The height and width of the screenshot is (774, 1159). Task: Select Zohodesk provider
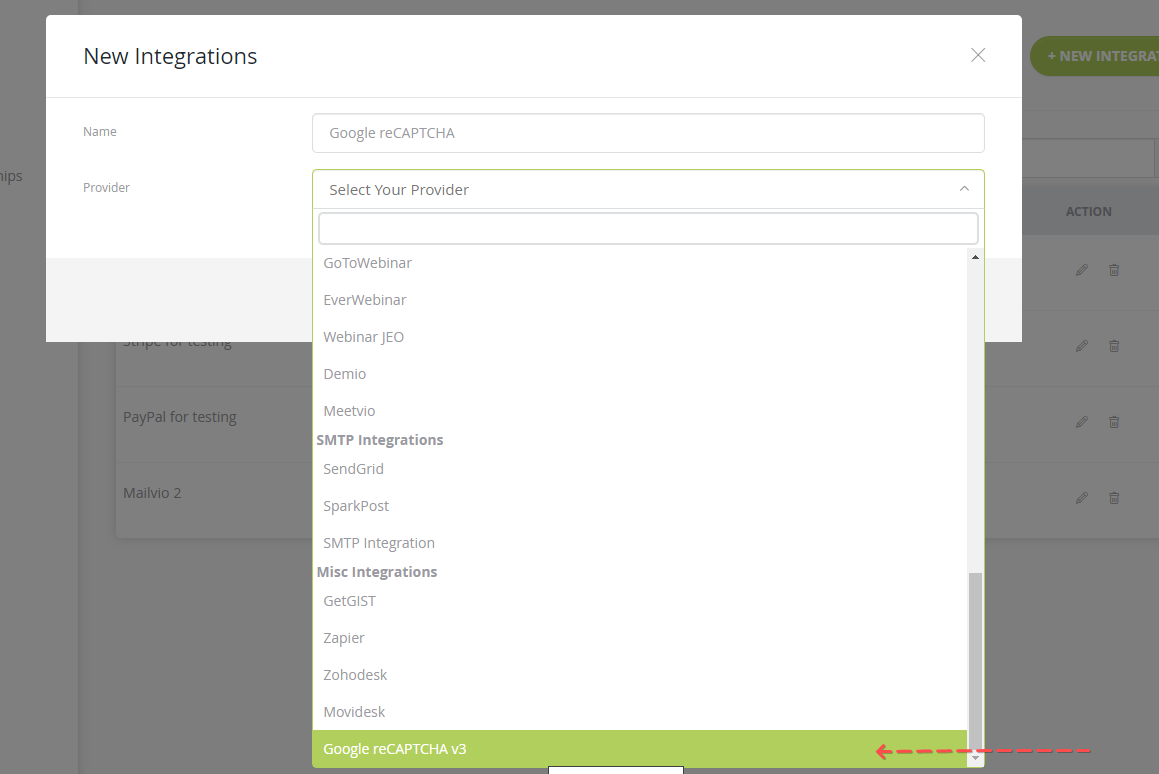(640, 675)
